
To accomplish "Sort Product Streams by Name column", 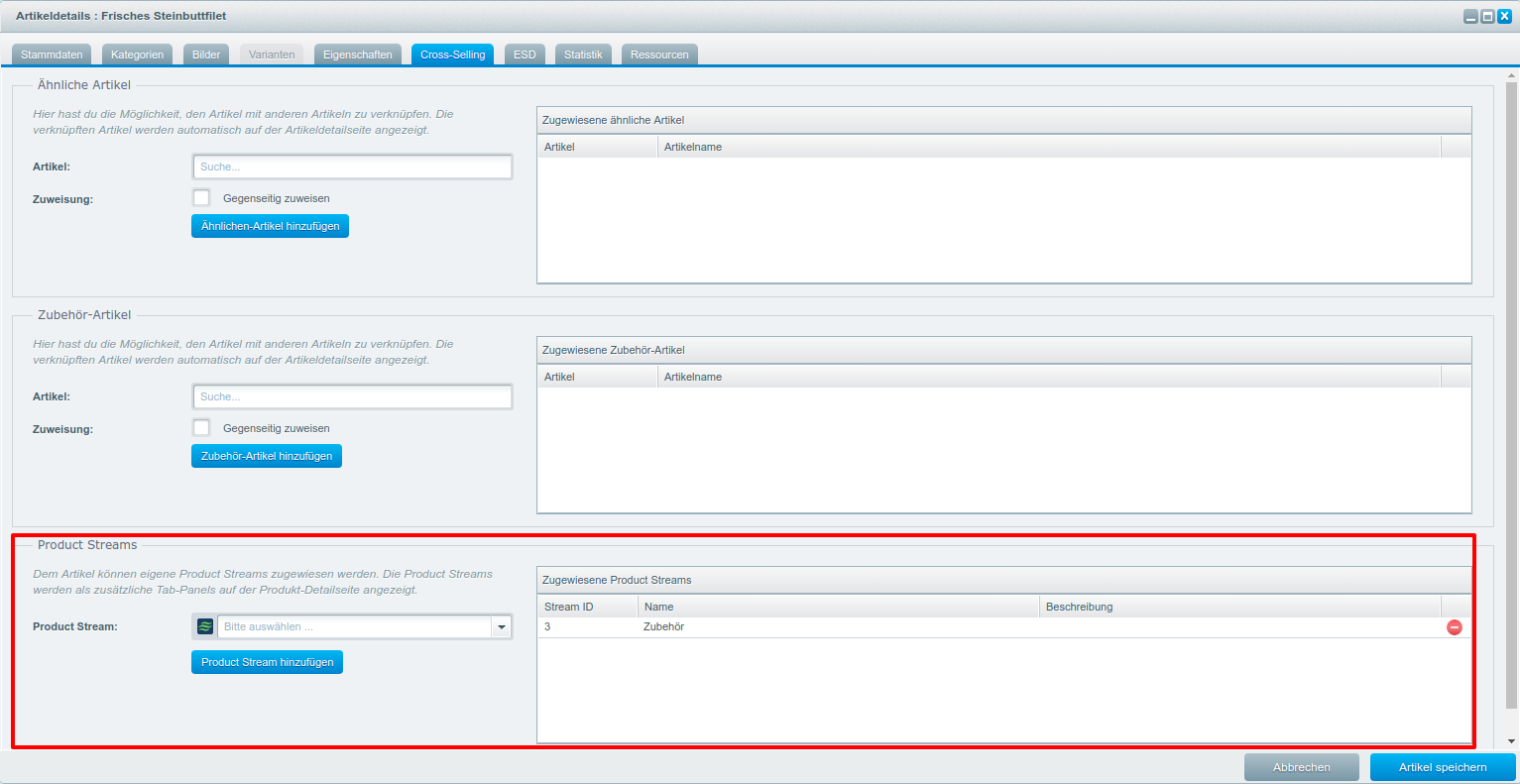I will click(839, 607).
